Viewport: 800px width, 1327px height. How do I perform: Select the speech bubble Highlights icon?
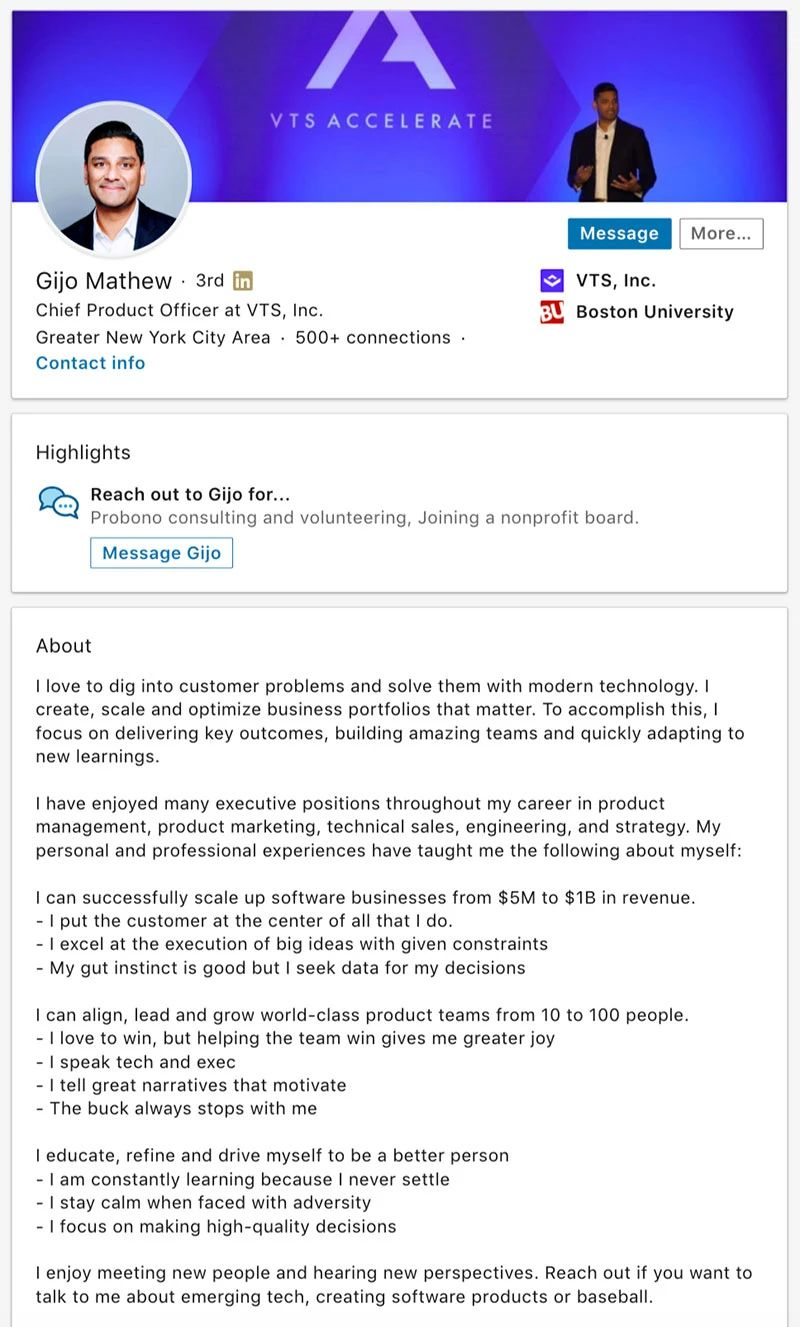(x=57, y=502)
